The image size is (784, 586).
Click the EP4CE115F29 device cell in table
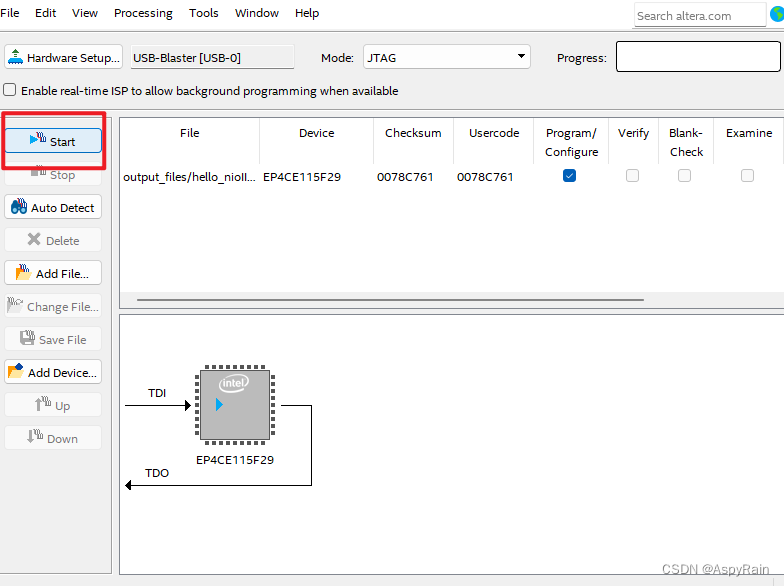(302, 176)
